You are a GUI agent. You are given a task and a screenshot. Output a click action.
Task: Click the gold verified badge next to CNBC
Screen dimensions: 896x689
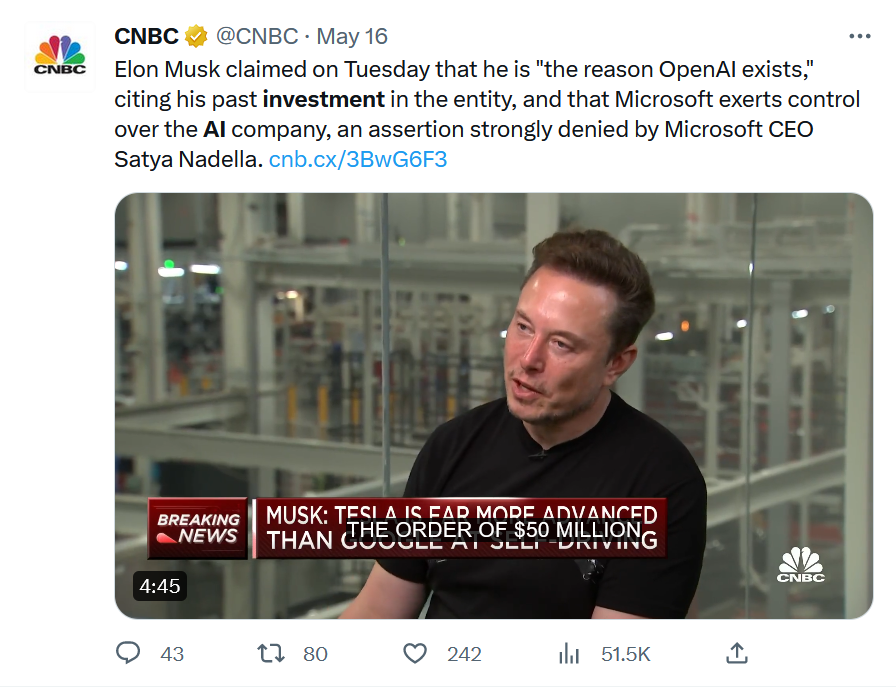point(196,36)
